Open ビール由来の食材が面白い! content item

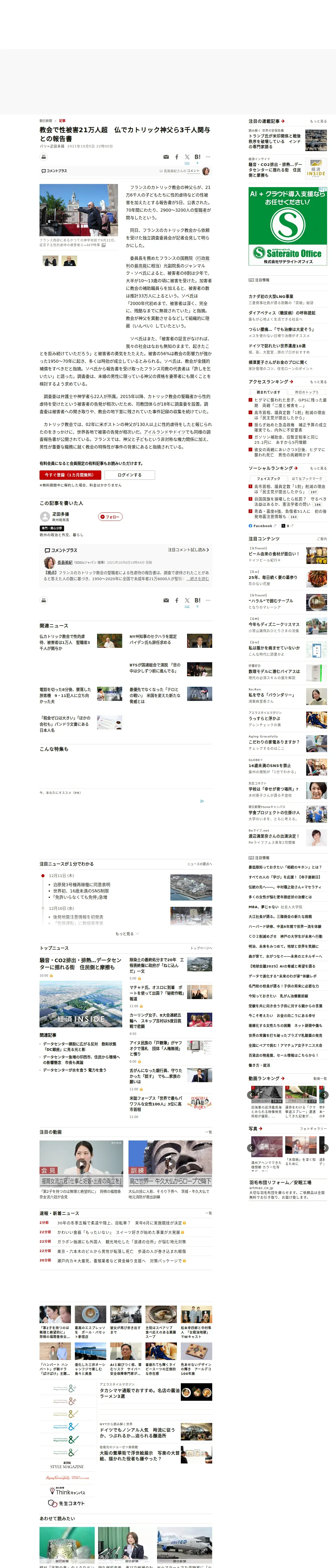coord(274,554)
